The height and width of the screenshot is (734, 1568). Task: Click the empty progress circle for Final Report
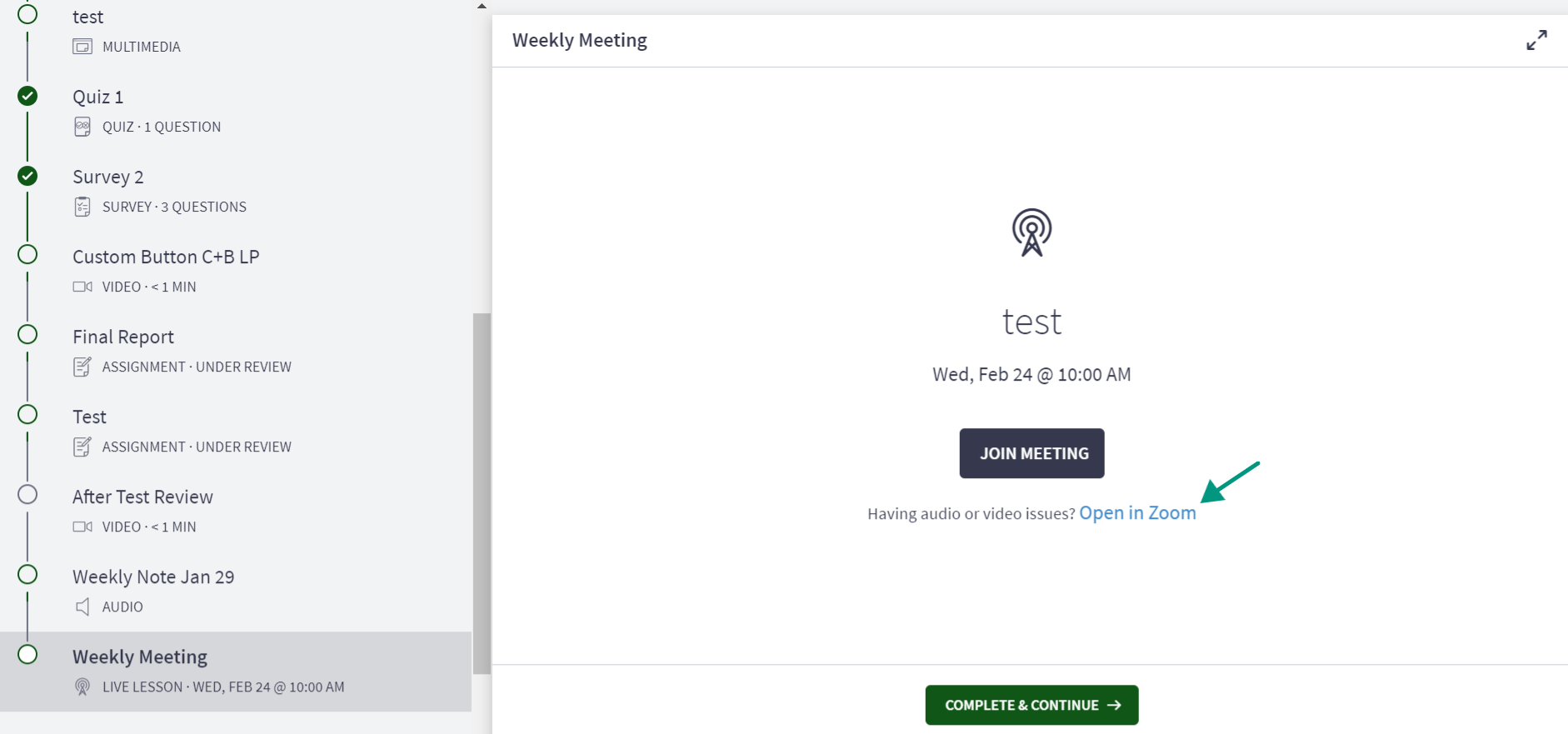pos(27,334)
